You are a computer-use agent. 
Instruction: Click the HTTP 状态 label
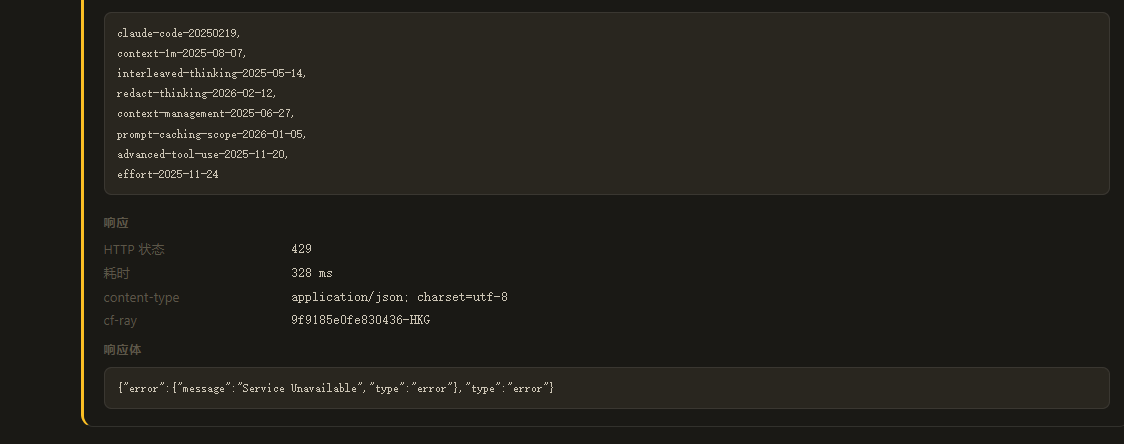tap(134, 250)
